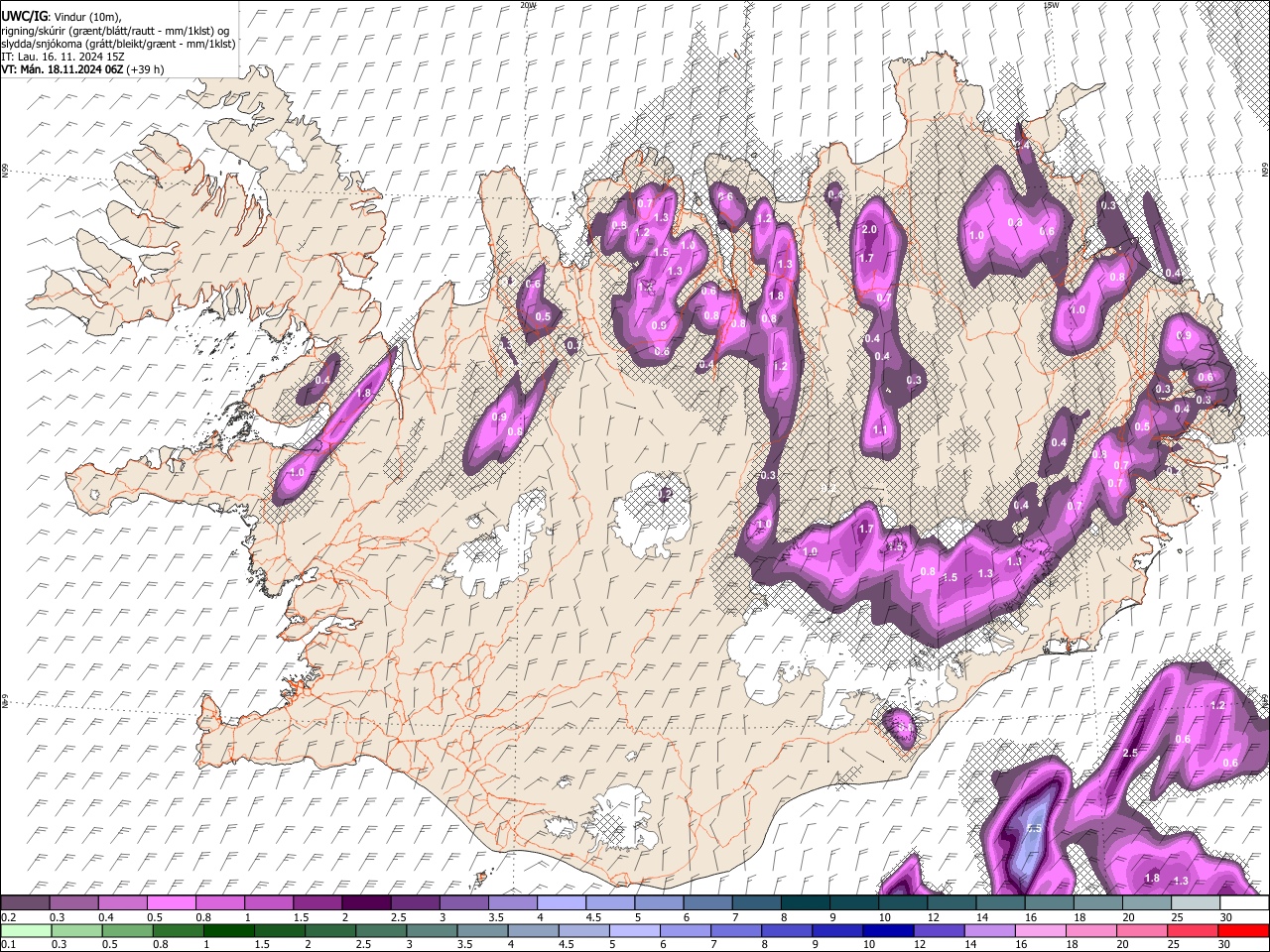This screenshot has height=952, width=1270.
Task: Pick the gray-green 3 swatch in the green legend row
Action: (431, 930)
